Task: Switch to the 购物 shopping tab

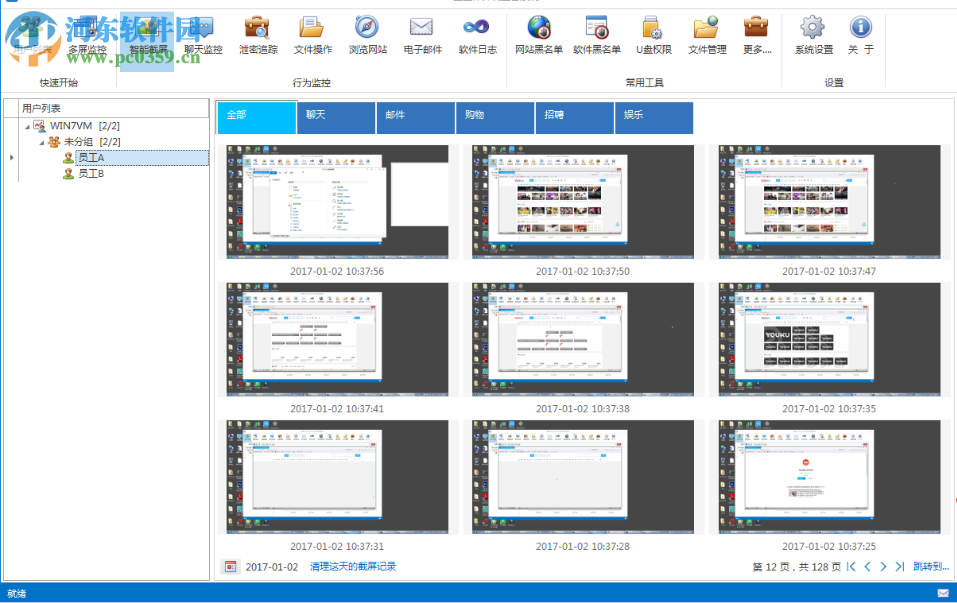Action: 495,117
